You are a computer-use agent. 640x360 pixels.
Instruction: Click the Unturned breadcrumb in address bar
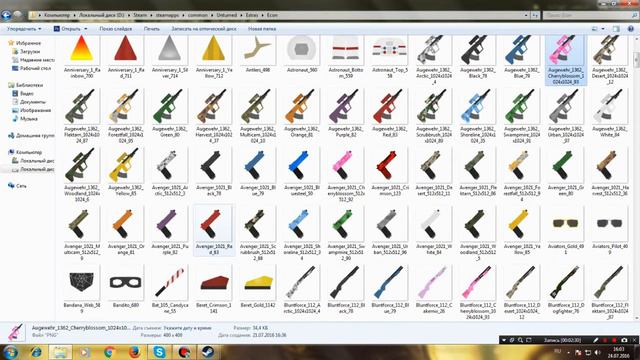tap(227, 15)
